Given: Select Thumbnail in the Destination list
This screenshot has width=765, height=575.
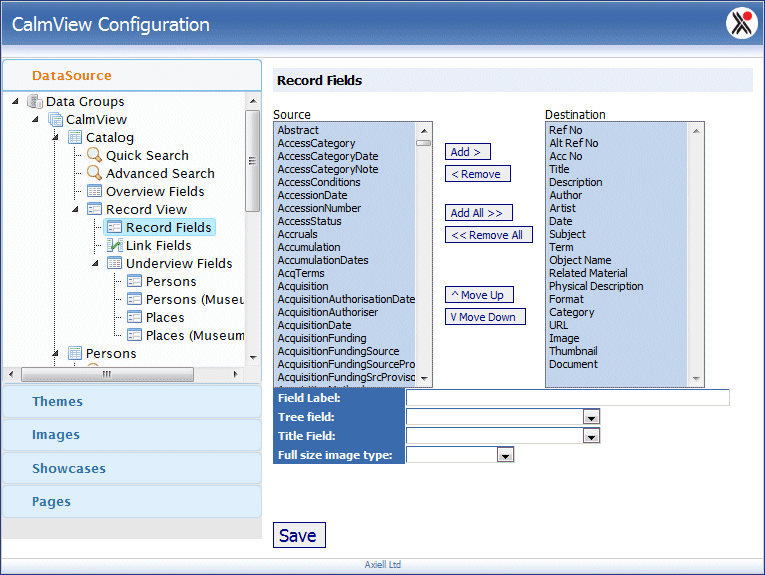Looking at the screenshot, I should pos(573,351).
